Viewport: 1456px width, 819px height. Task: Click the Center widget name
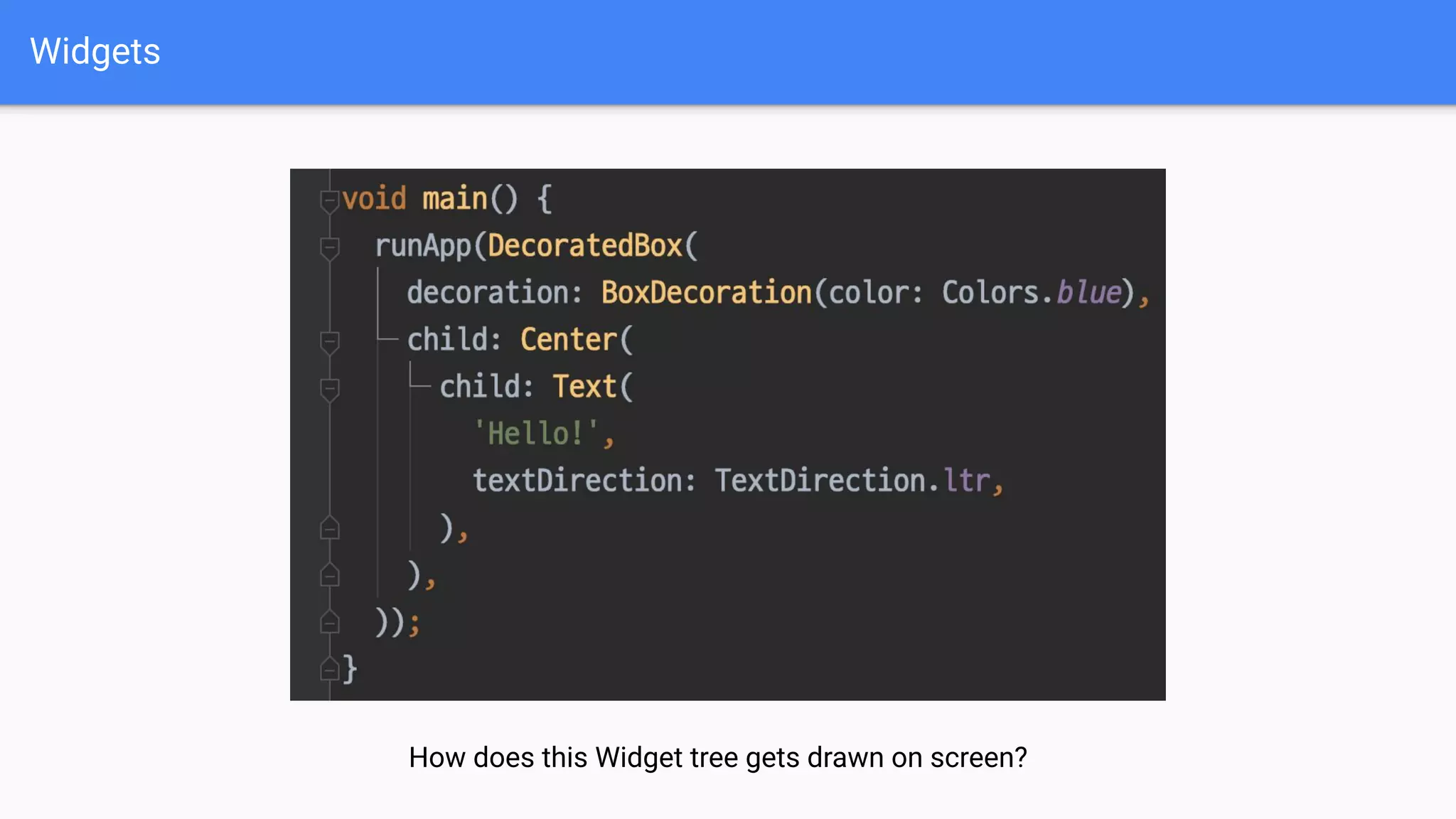coord(568,340)
